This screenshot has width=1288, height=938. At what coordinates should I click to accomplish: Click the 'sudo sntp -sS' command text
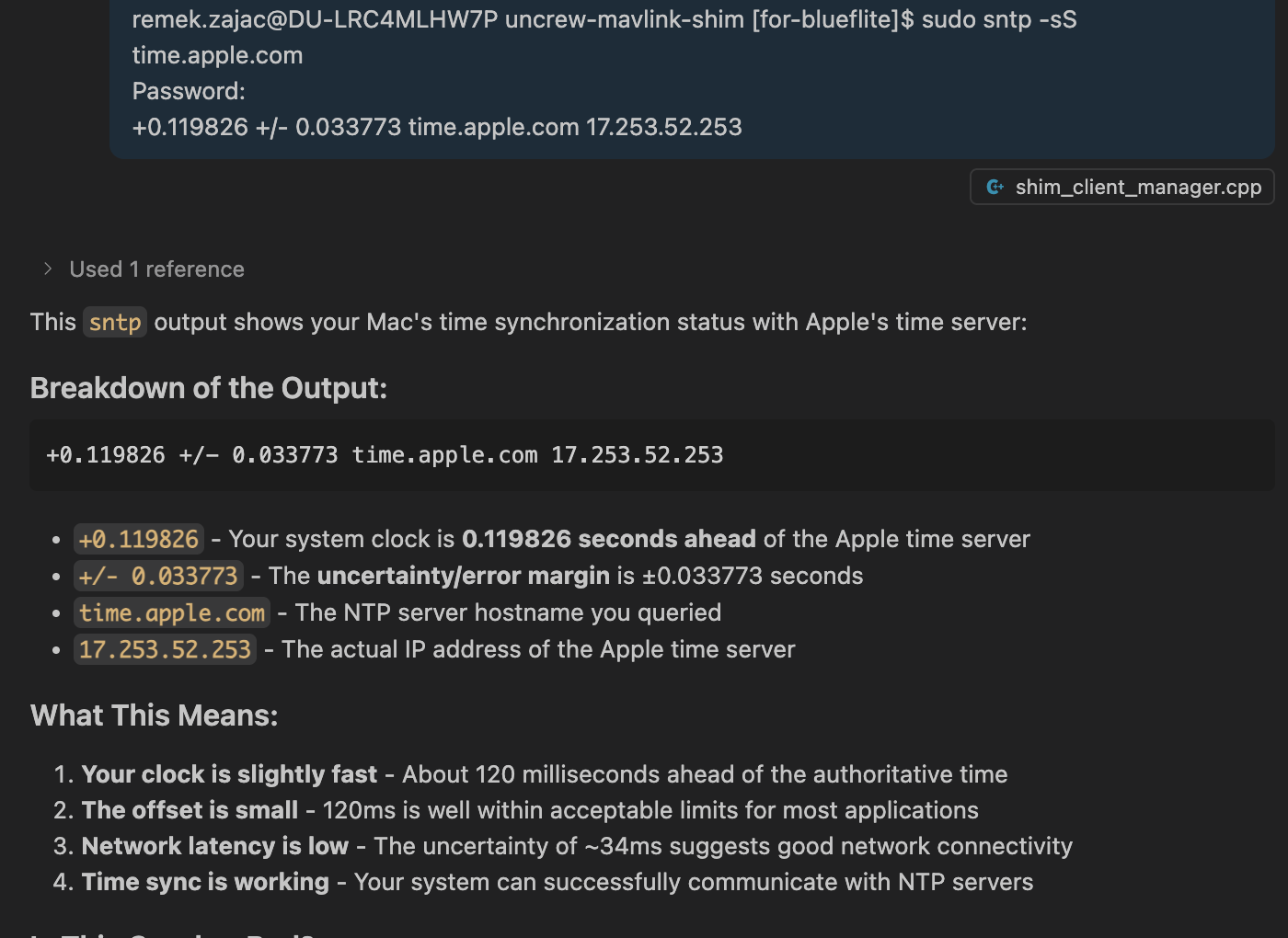pos(999,19)
